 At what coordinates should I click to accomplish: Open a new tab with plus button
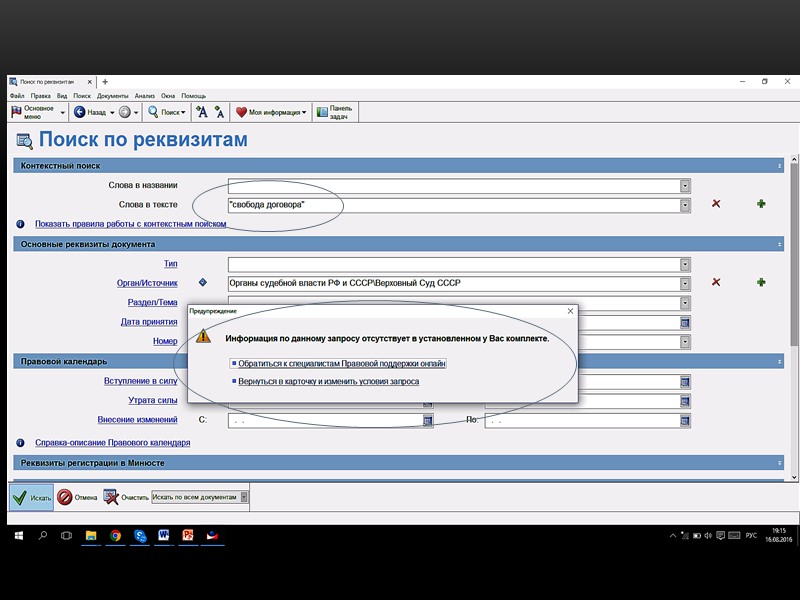coord(105,82)
